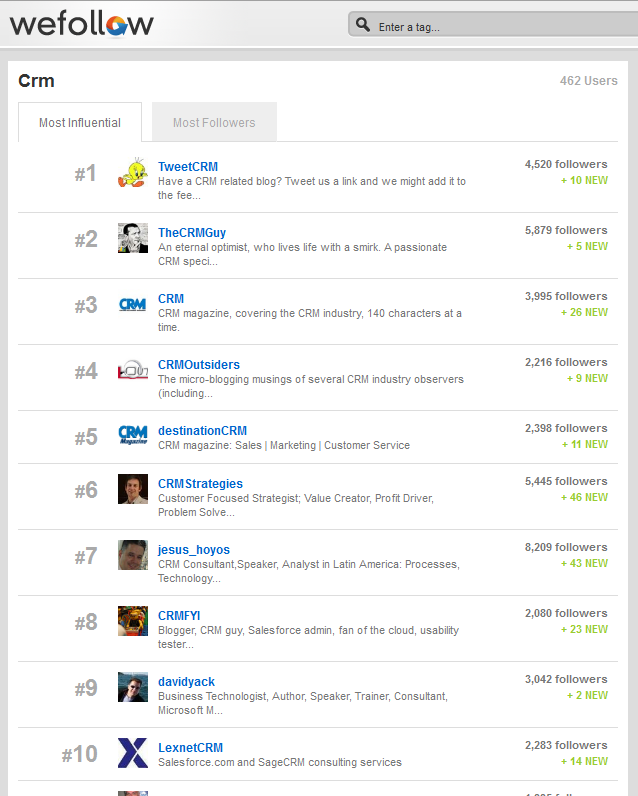Open the CRMStrategies profile link
The width and height of the screenshot is (638, 796).
coord(200,484)
